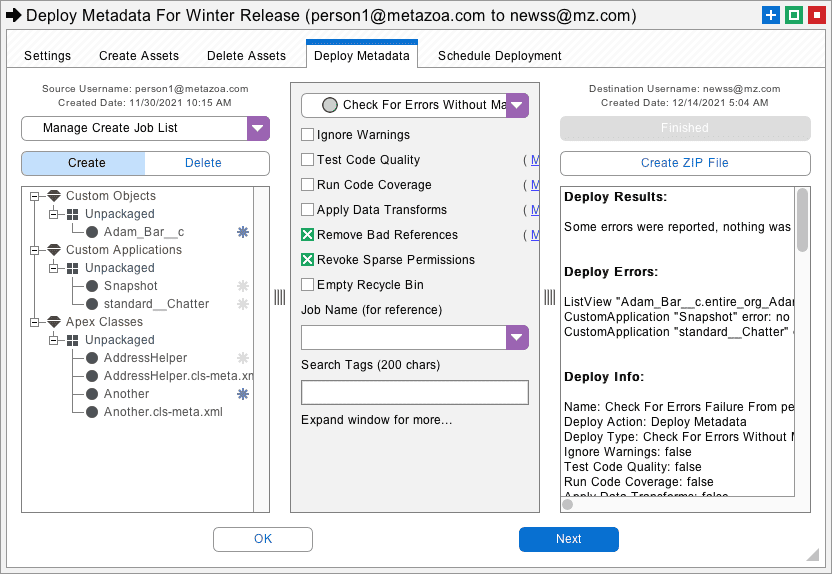Open the Check For Errors deploy type dropdown

coord(517,105)
